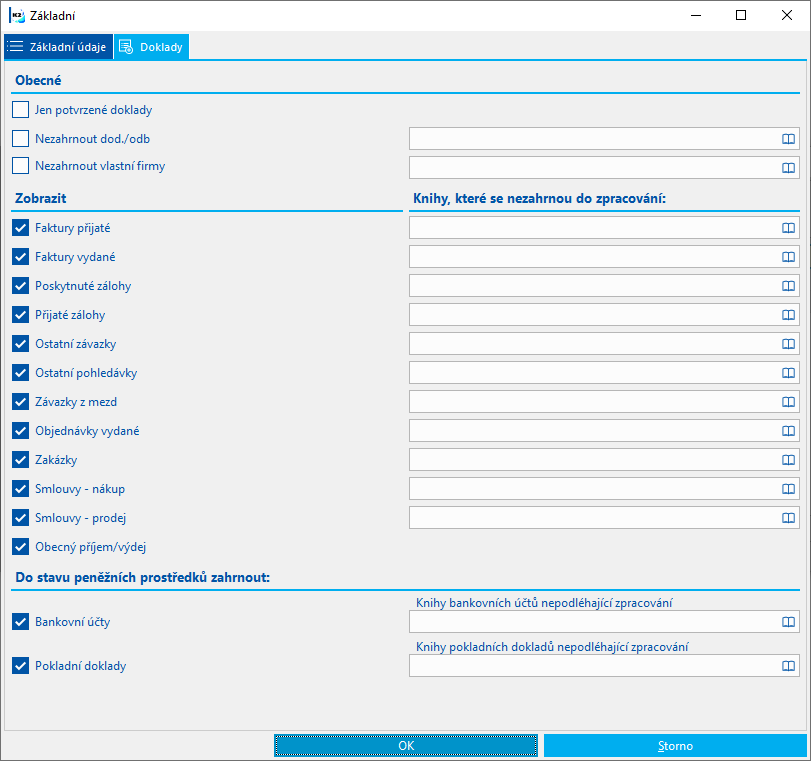This screenshot has height=761, width=811.
Task: Open book lookup icon in Smlouvy - prodej row
Action: 788,517
